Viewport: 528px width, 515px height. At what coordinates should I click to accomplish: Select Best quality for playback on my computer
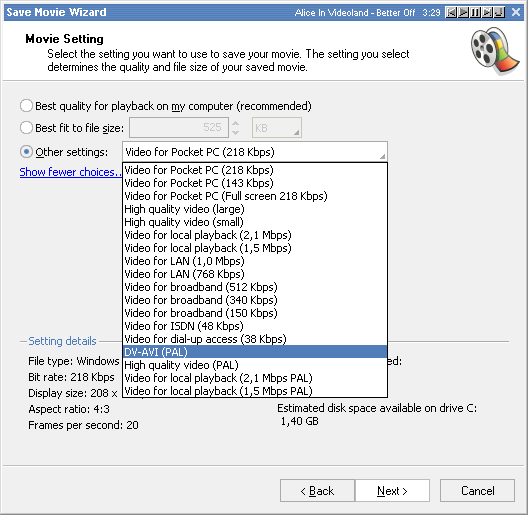(x=26, y=106)
